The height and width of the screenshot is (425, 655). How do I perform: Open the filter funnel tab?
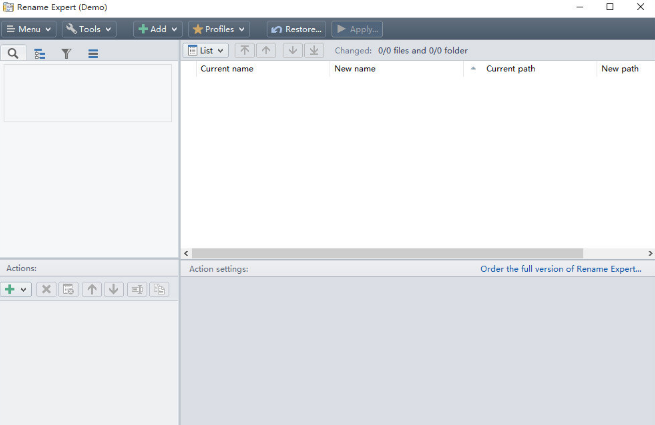tap(66, 53)
